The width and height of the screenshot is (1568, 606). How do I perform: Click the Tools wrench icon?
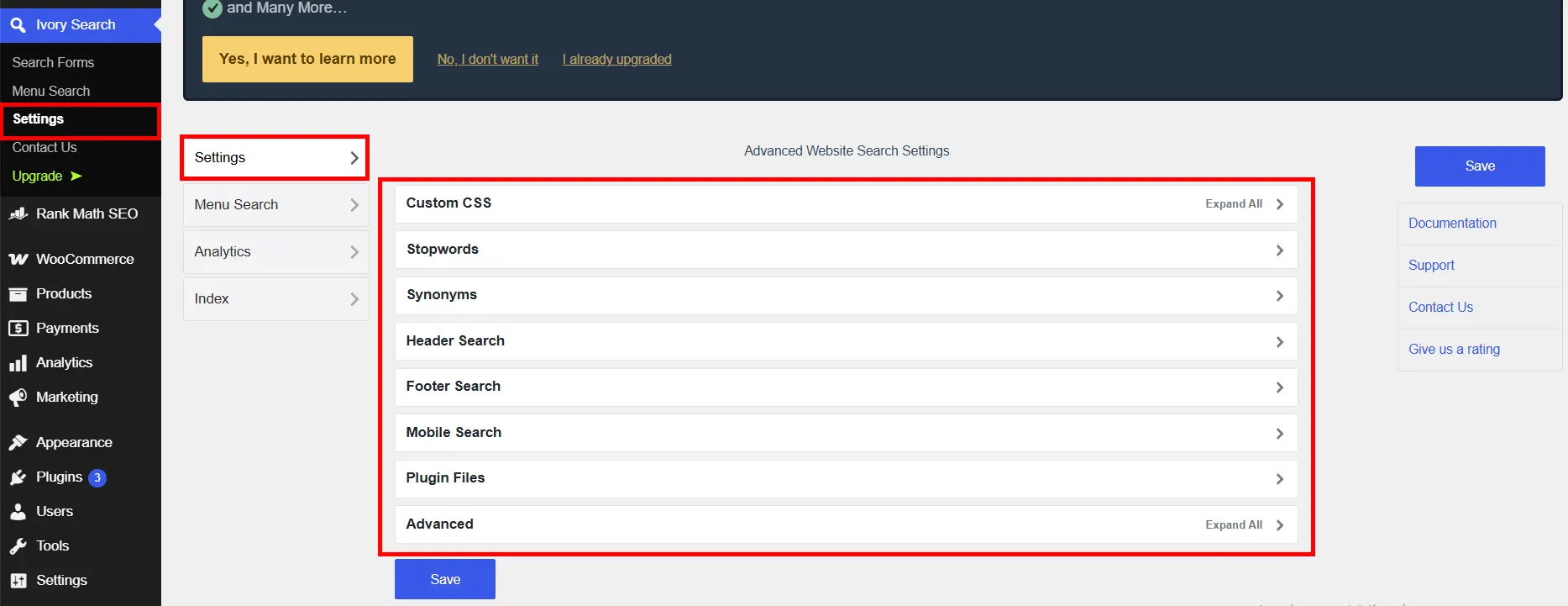coord(18,546)
